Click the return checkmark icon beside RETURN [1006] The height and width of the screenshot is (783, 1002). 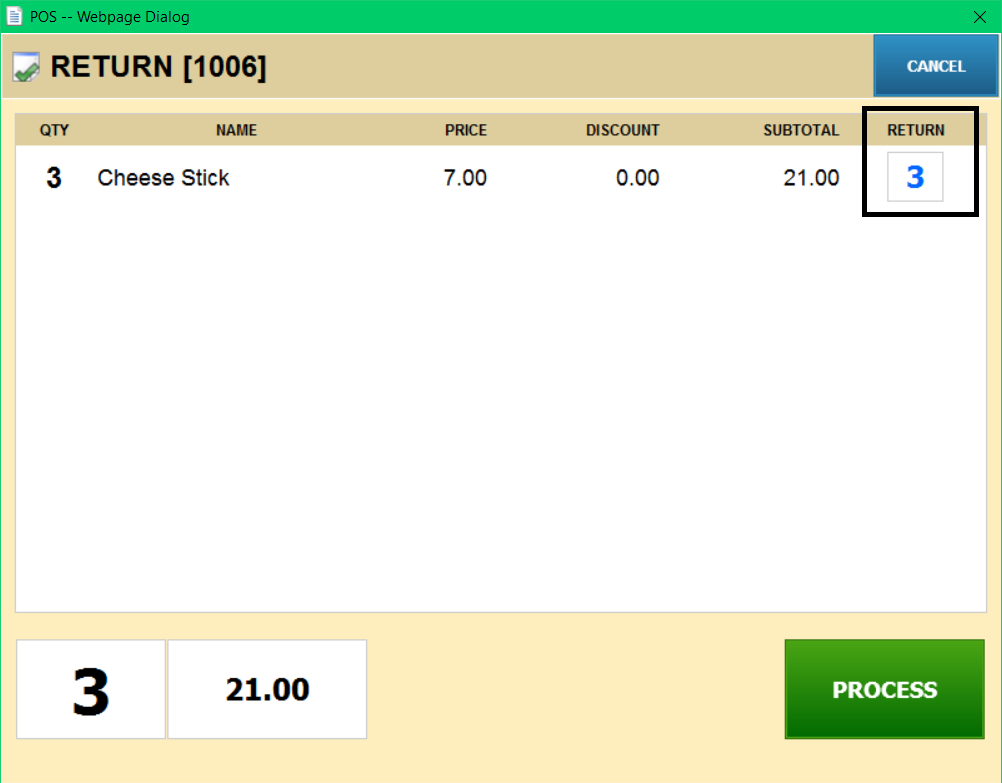point(26,67)
